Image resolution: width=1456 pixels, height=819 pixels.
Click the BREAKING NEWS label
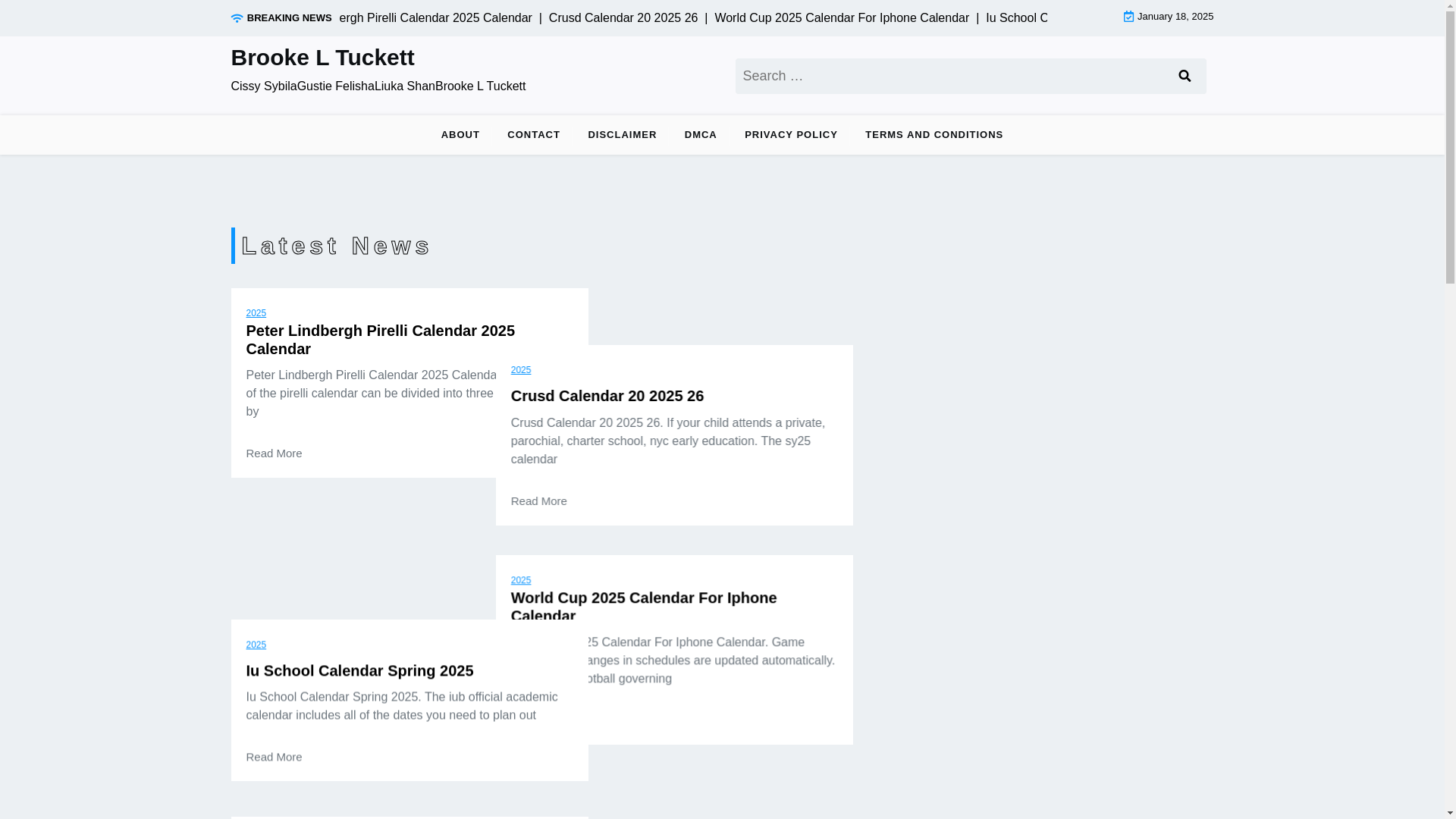pos(289,18)
